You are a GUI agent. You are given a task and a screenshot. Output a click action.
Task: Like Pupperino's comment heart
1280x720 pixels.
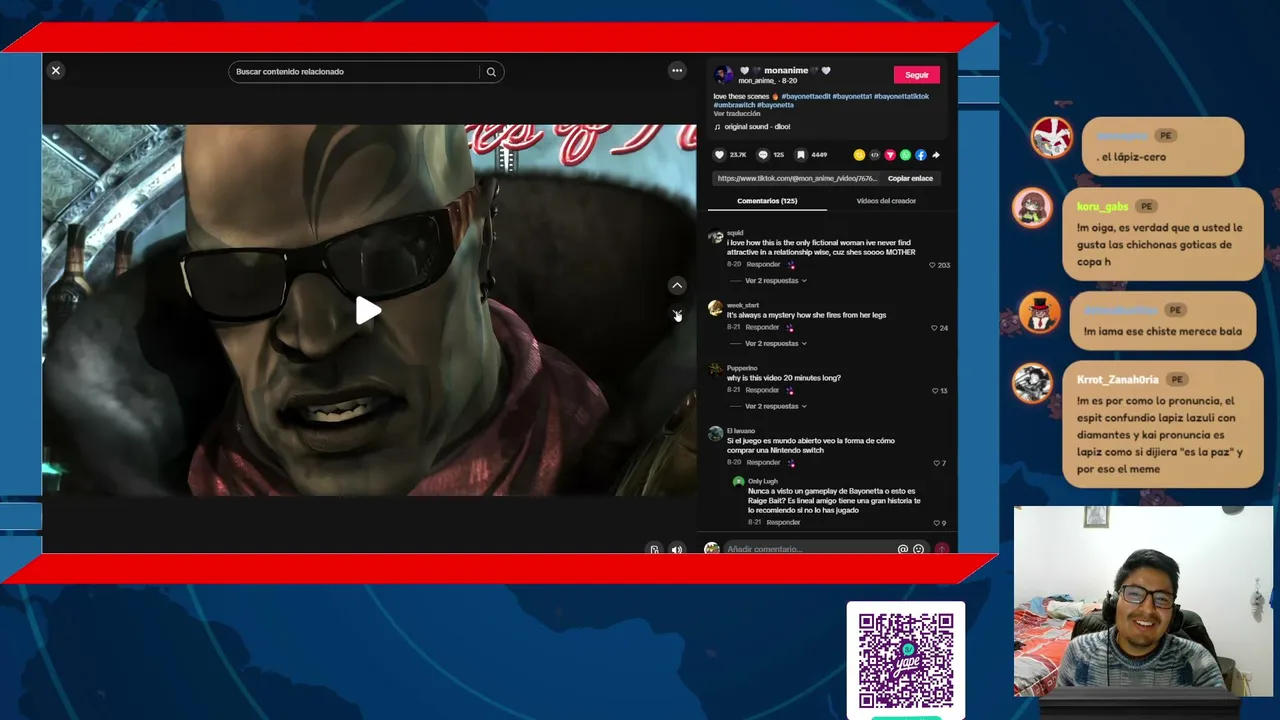(936, 391)
